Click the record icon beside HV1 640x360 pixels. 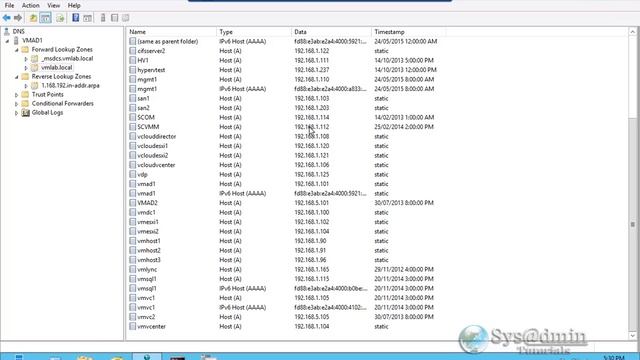coord(133,60)
